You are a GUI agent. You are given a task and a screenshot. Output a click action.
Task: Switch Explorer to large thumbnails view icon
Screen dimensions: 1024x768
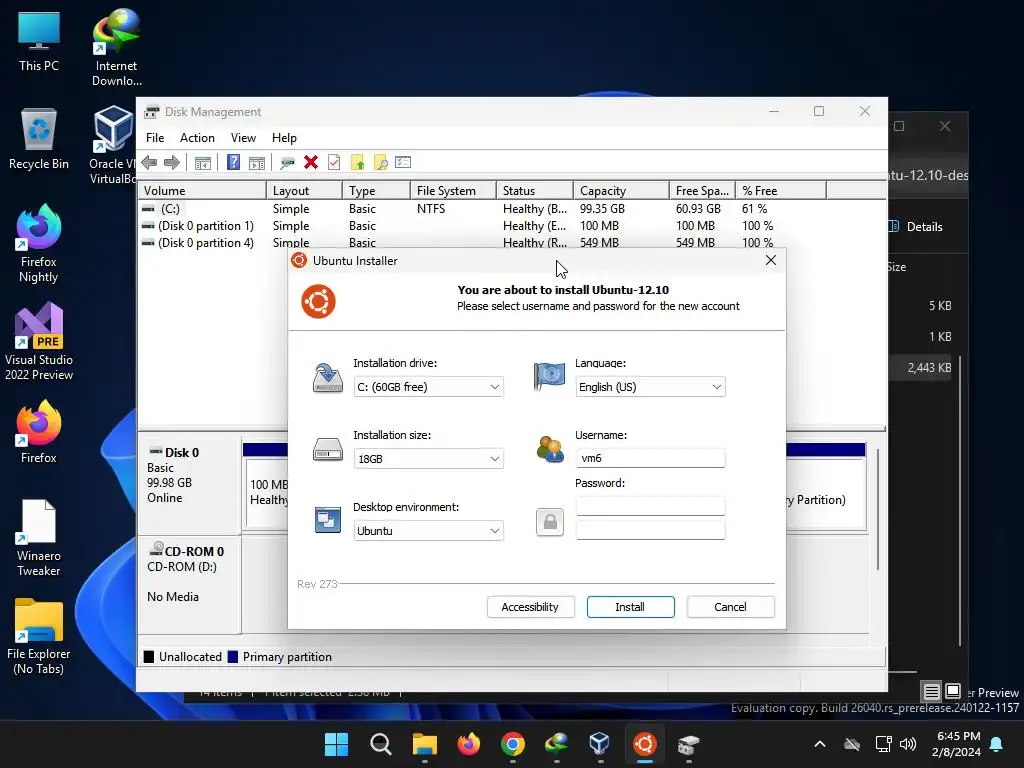(x=953, y=691)
